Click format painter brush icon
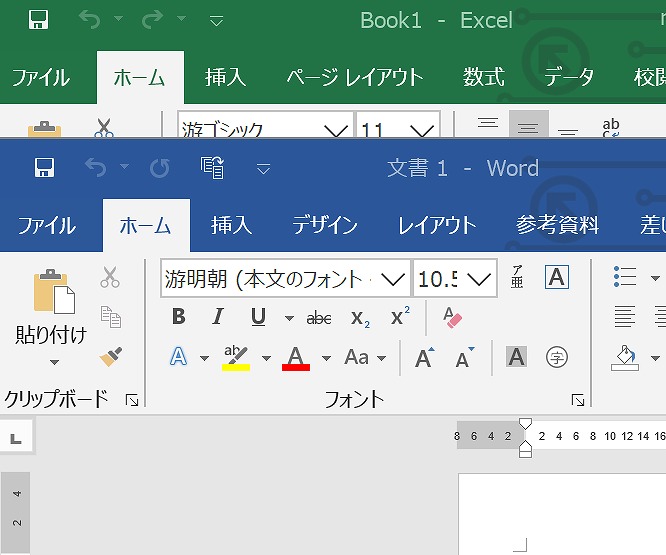The width and height of the screenshot is (666, 555). (x=111, y=357)
